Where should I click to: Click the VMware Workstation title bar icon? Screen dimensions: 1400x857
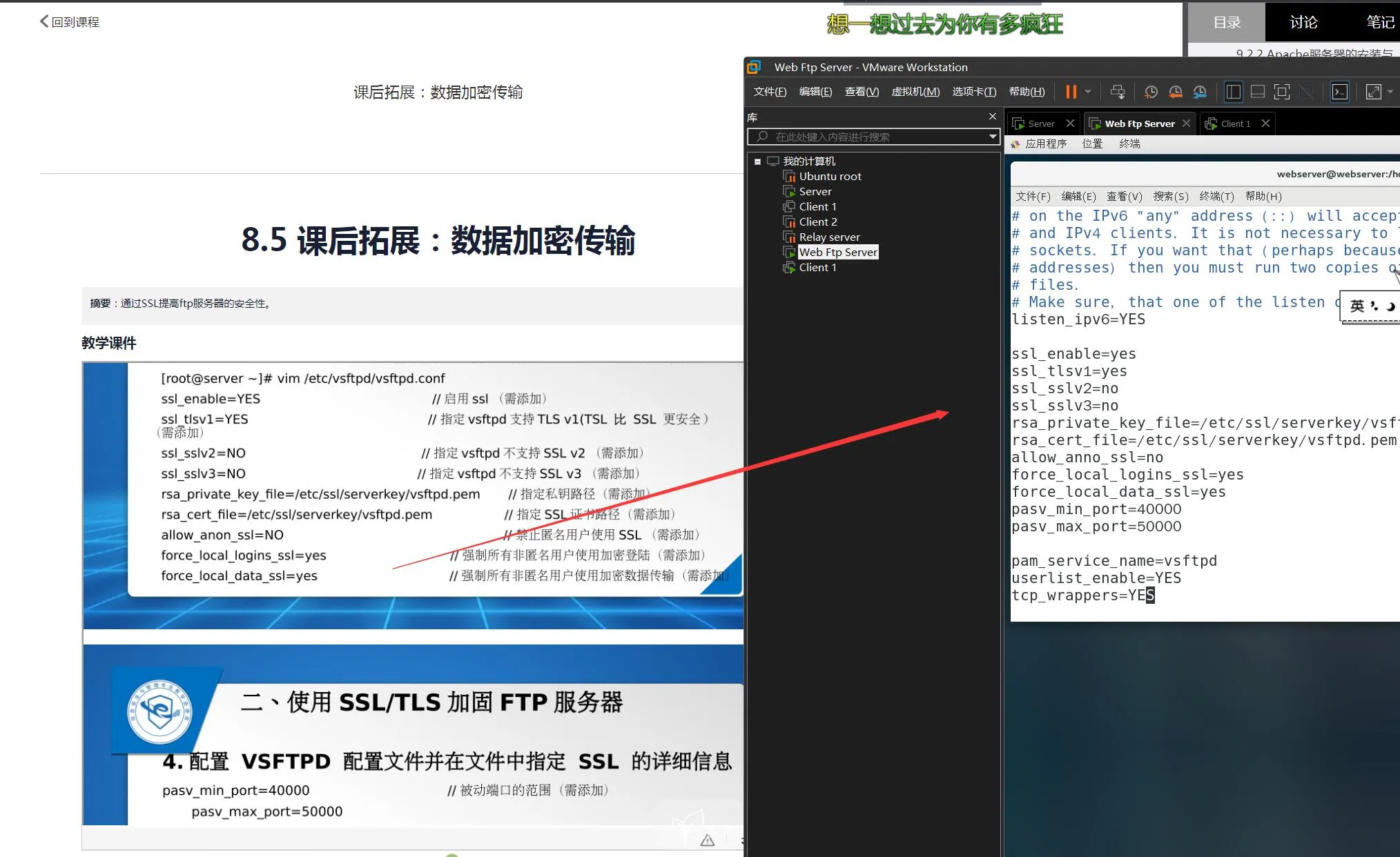[x=754, y=67]
